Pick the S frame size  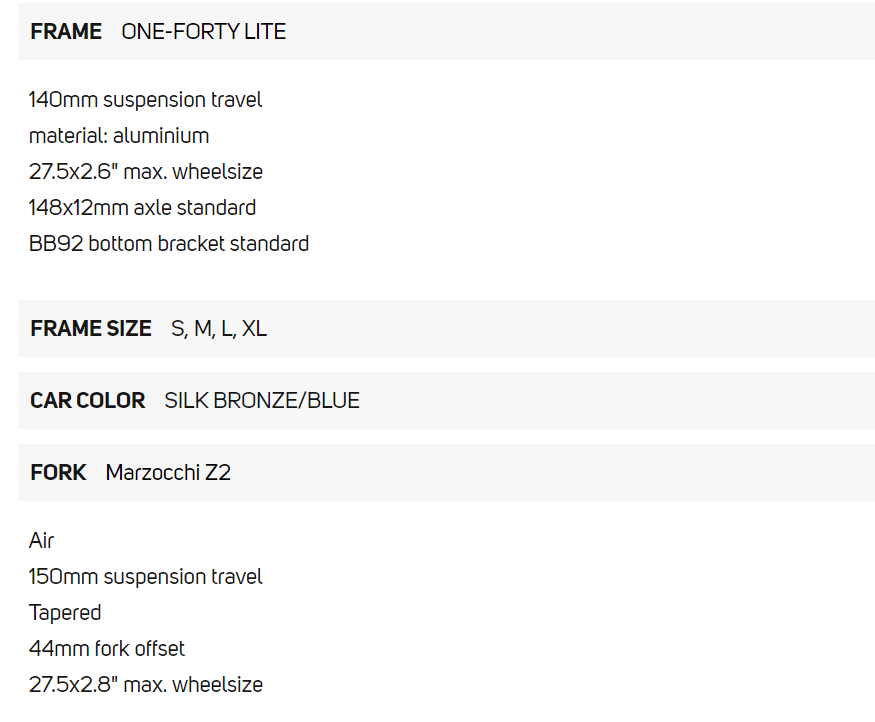click(178, 329)
